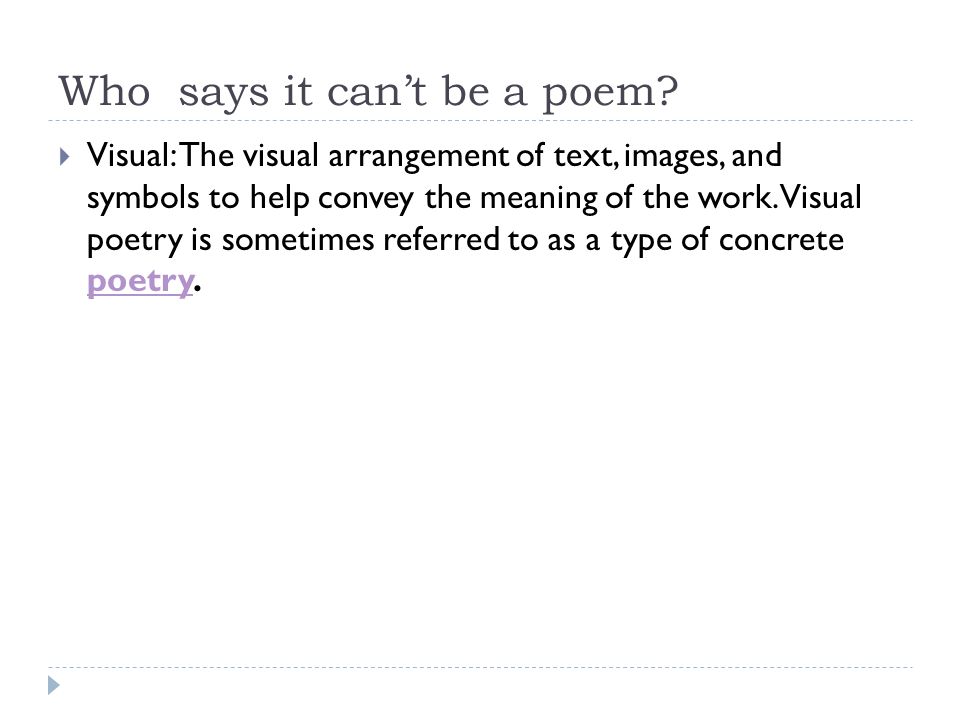Click the period after the poetry link
This screenshot has width=960, height=720.
197,287
